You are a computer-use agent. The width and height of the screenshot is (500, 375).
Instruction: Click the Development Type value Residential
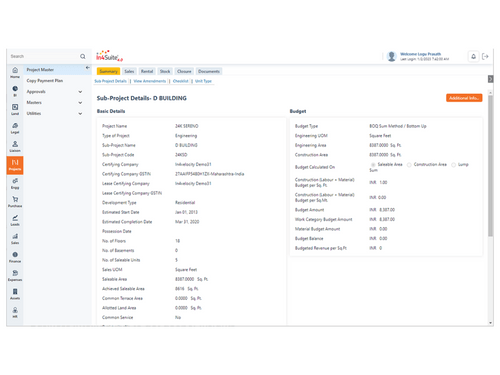point(185,203)
